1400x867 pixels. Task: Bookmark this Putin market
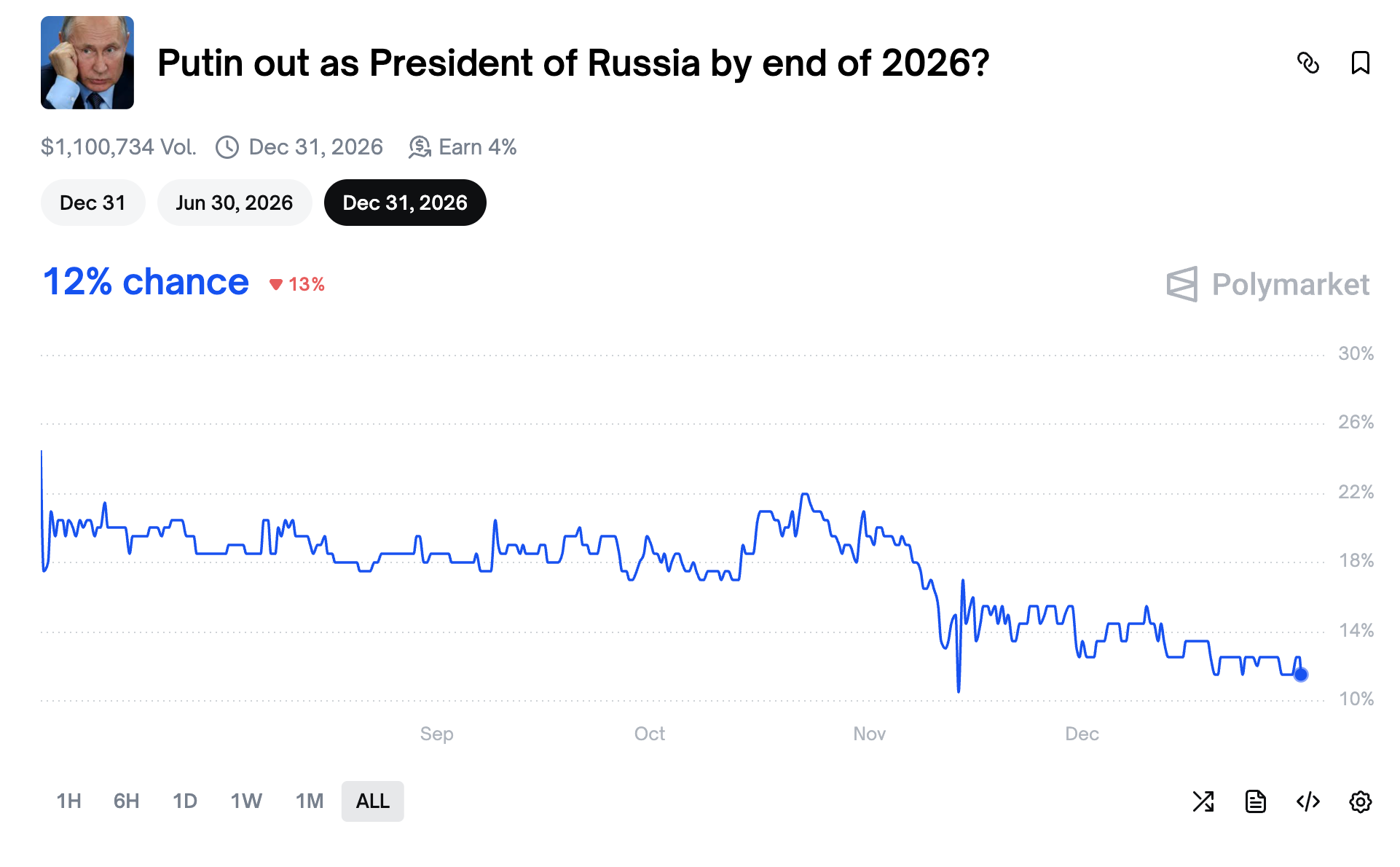click(x=1359, y=63)
